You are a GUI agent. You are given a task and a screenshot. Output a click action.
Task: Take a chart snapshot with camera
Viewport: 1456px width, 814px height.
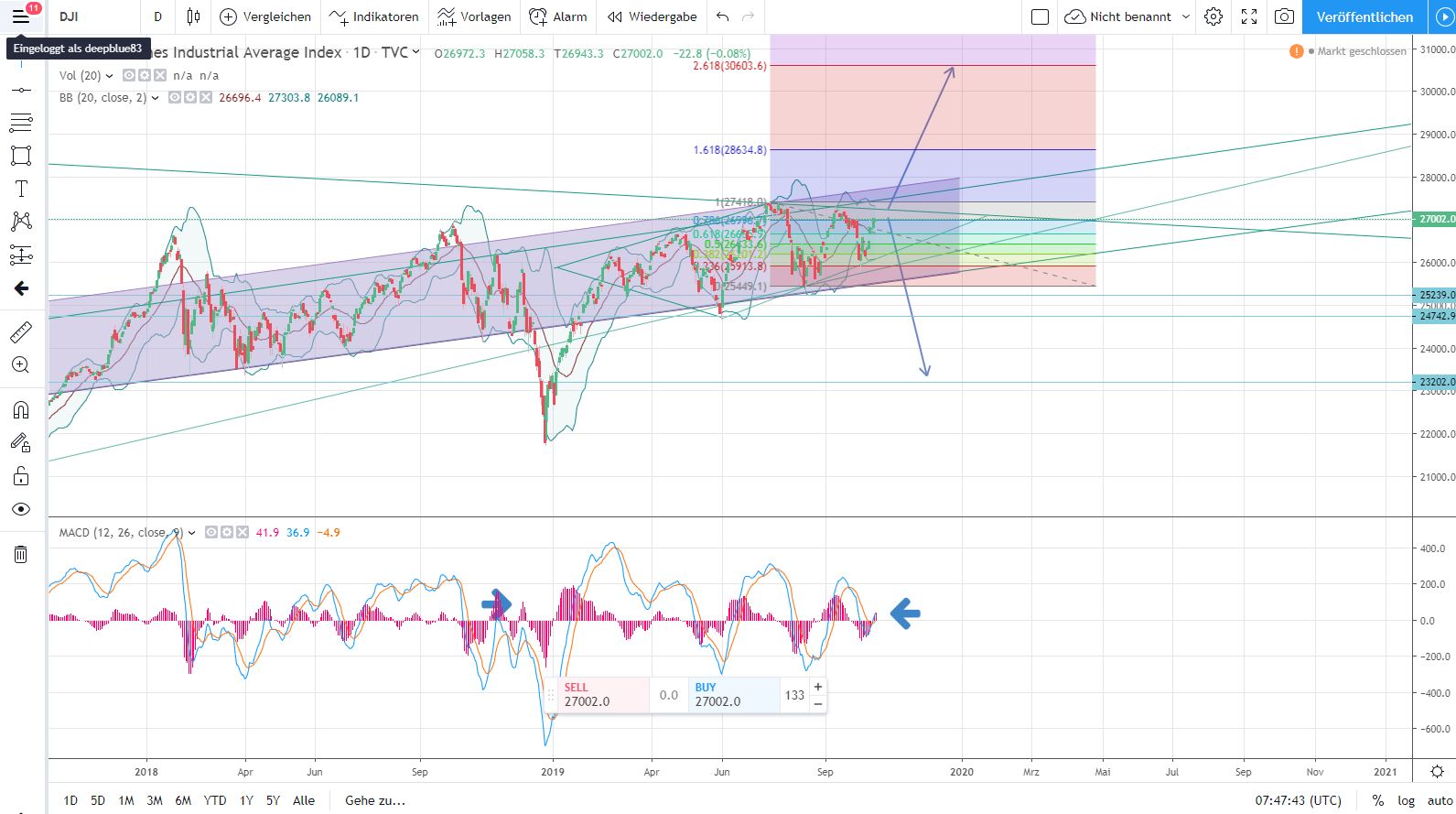point(1285,16)
